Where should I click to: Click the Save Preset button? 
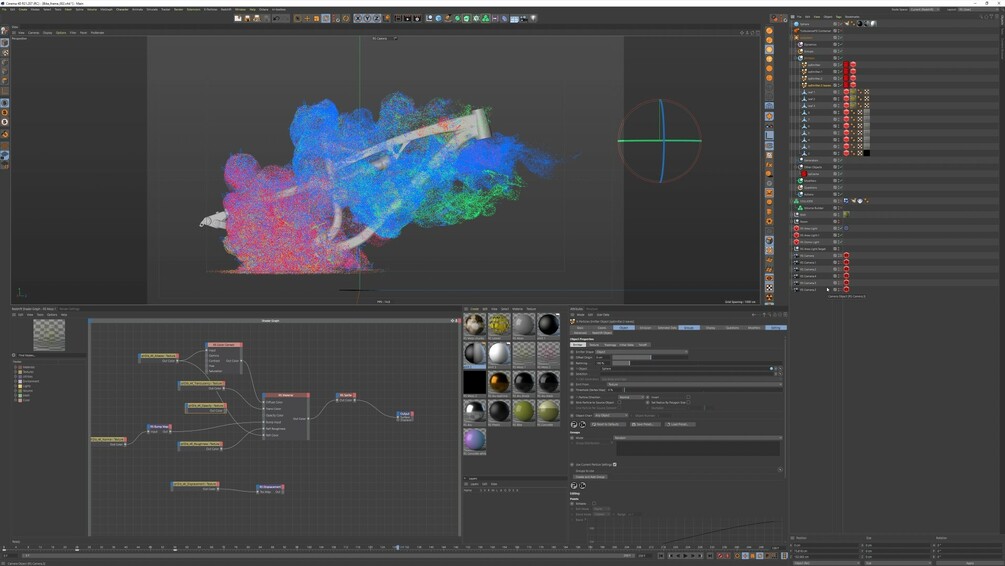pos(645,424)
